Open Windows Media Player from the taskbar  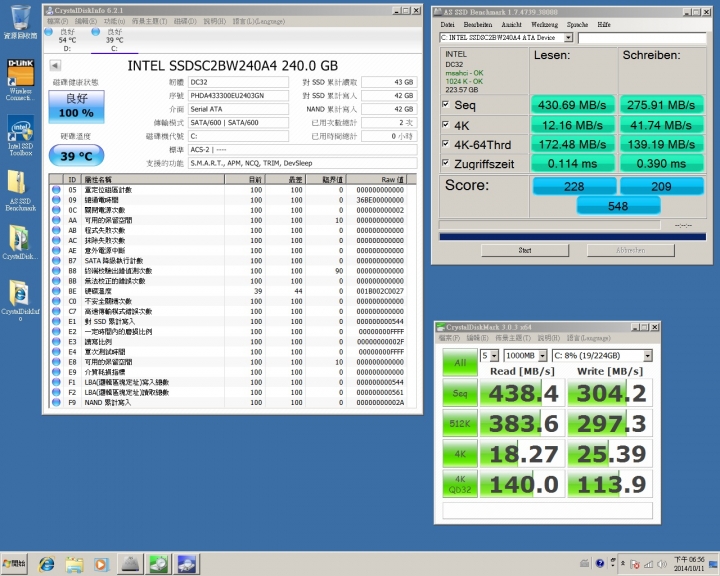tap(101, 564)
